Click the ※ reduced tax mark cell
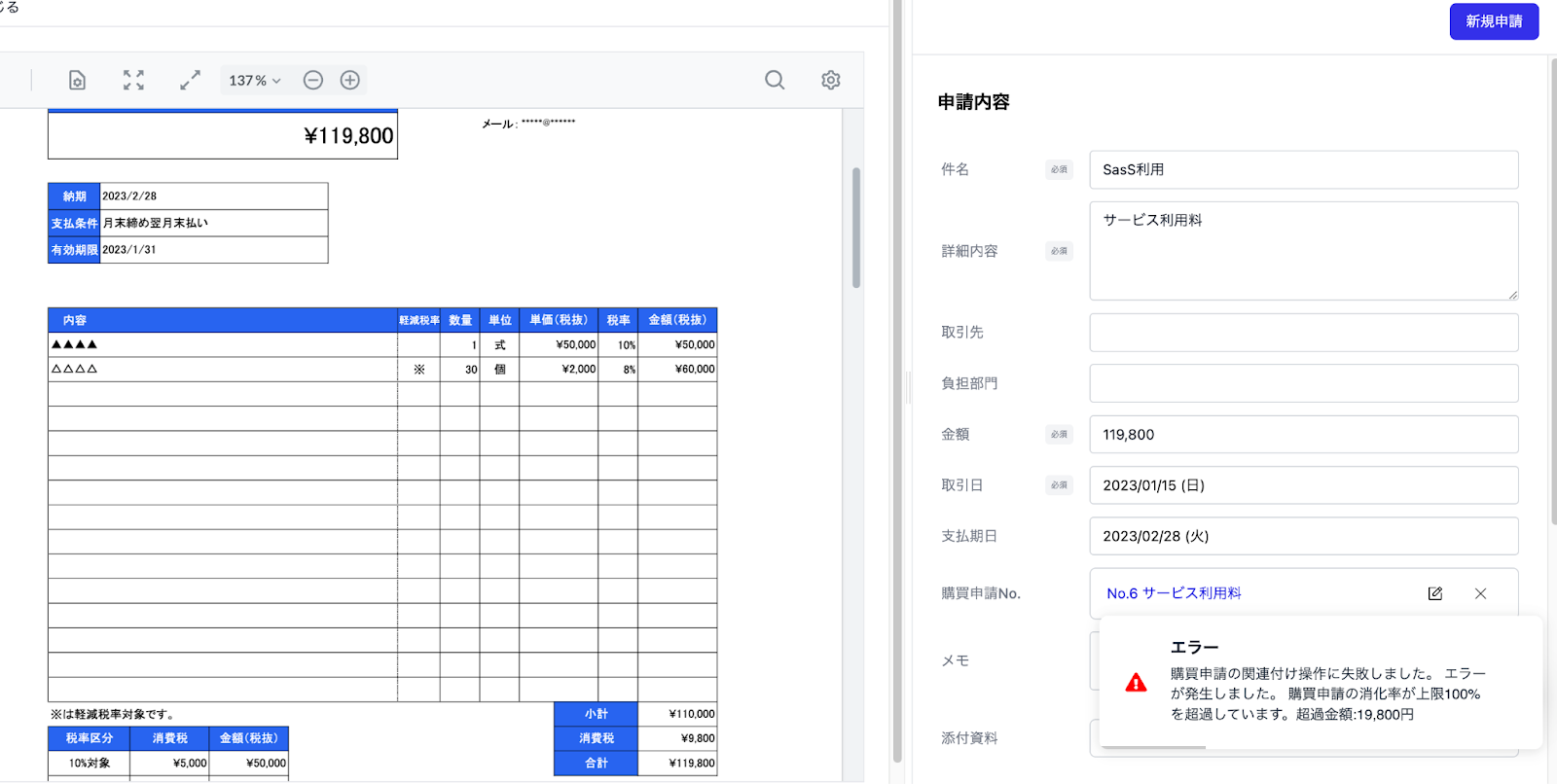Screen dimensions: 1557x784 pos(419,369)
